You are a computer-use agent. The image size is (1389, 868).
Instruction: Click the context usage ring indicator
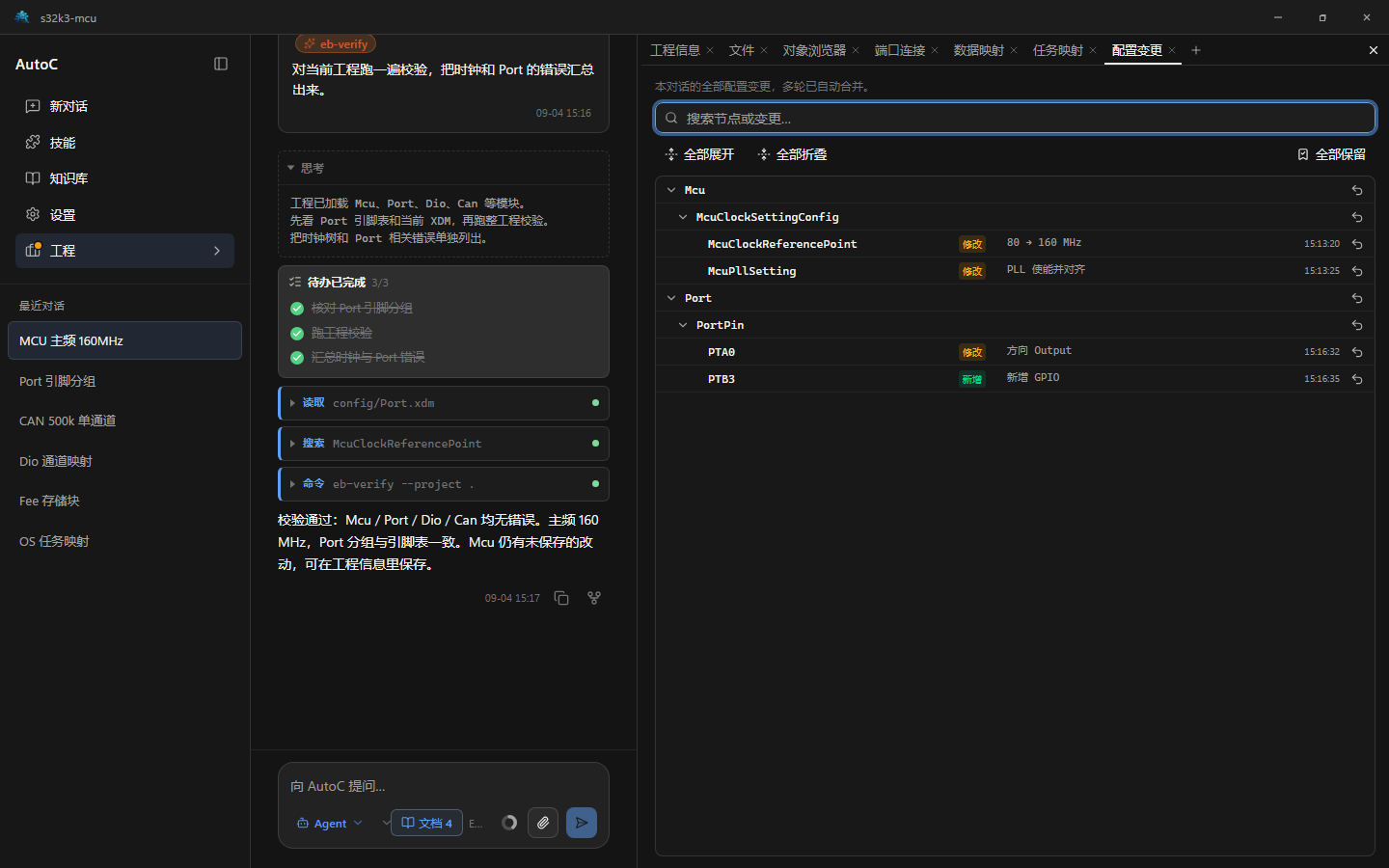(509, 823)
